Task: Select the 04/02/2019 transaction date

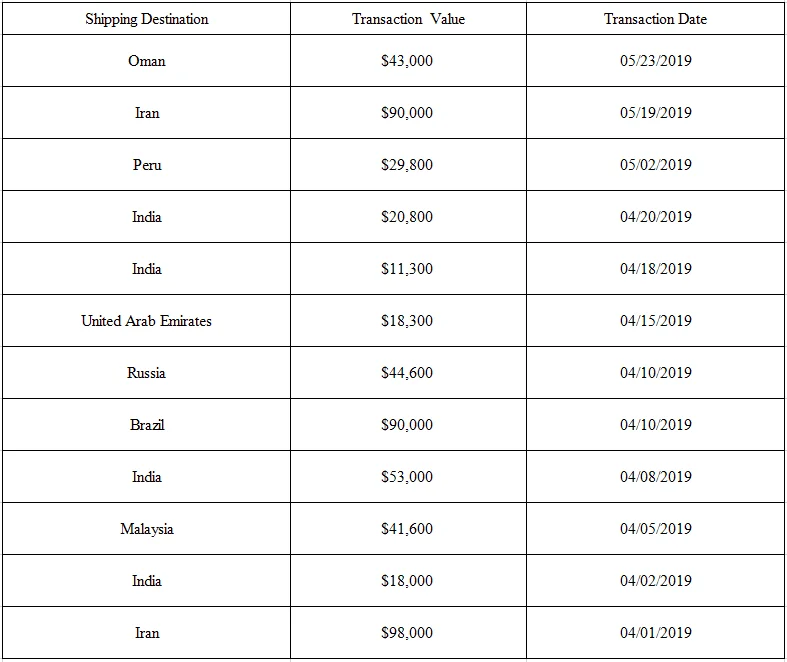Action: coord(655,581)
